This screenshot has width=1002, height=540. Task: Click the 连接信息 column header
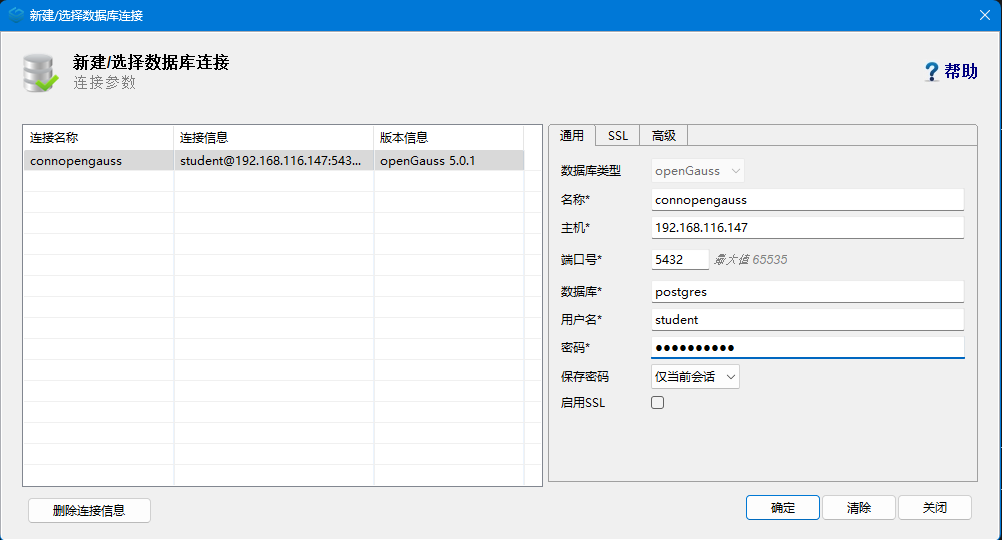[x=274, y=137]
